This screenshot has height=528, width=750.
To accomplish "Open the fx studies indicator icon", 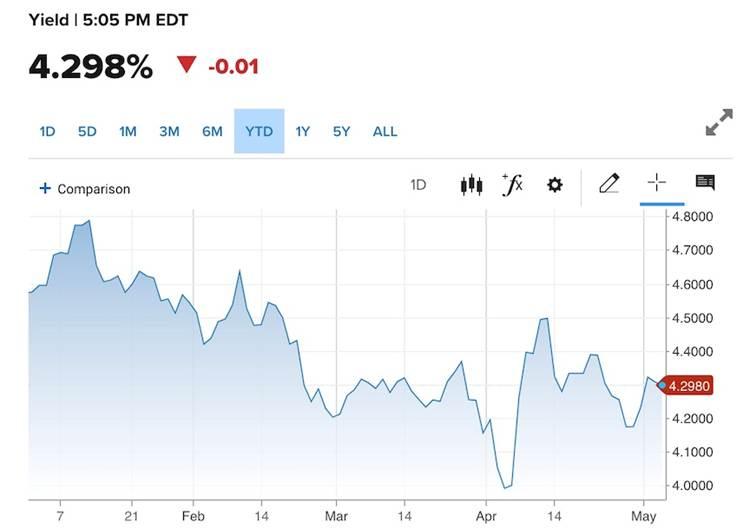I will click(x=513, y=185).
